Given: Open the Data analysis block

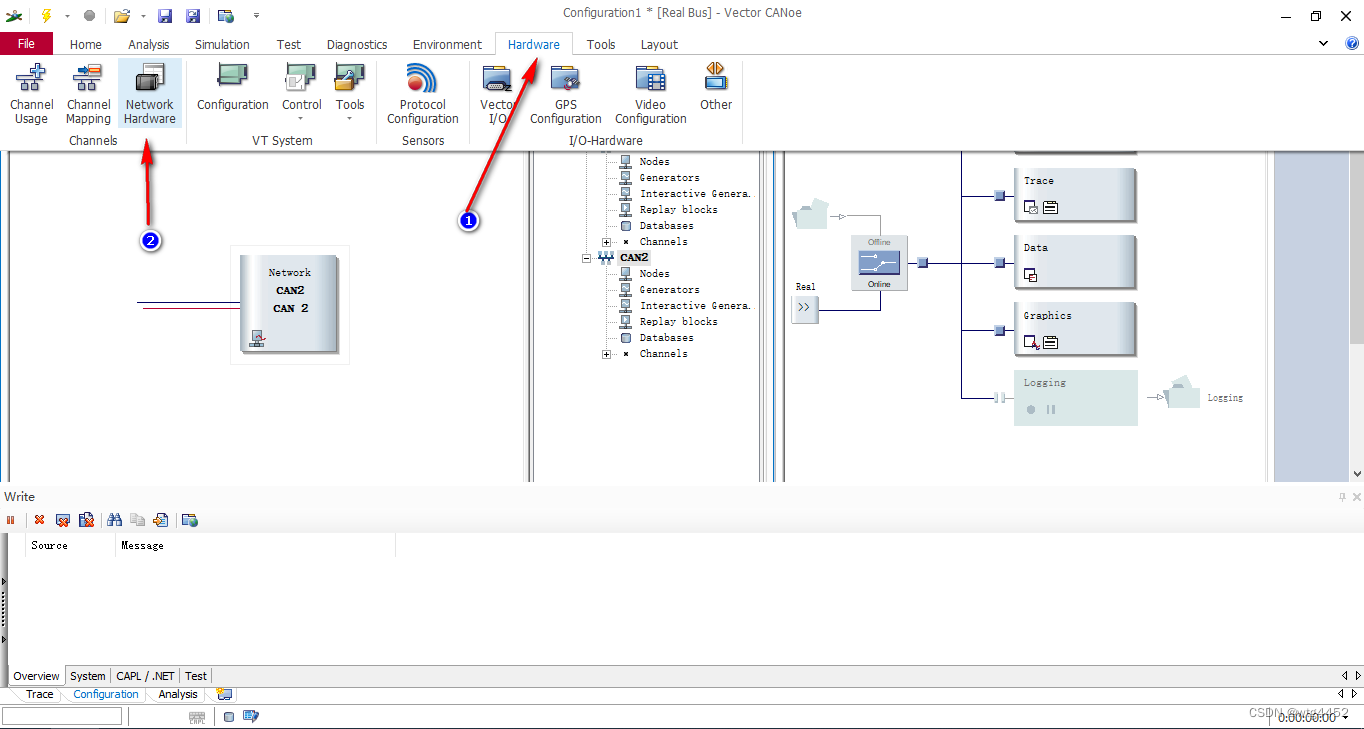Looking at the screenshot, I should pyautogui.click(x=1075, y=261).
